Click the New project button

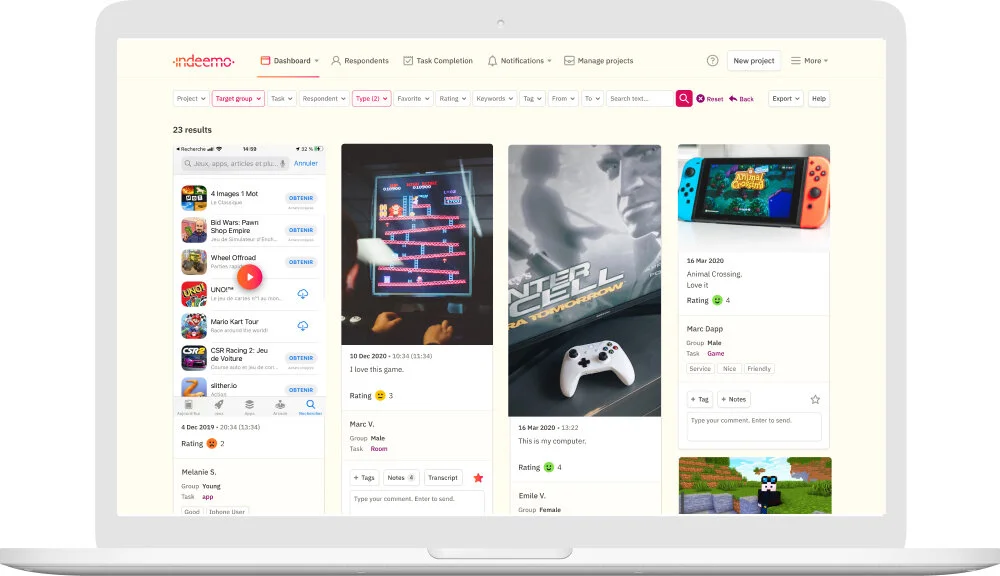[754, 61]
